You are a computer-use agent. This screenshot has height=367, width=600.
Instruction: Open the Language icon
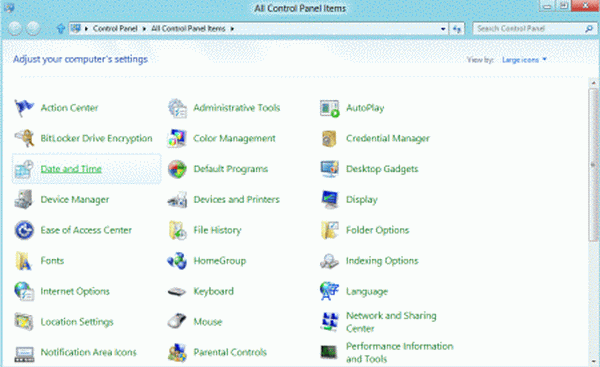tap(329, 292)
